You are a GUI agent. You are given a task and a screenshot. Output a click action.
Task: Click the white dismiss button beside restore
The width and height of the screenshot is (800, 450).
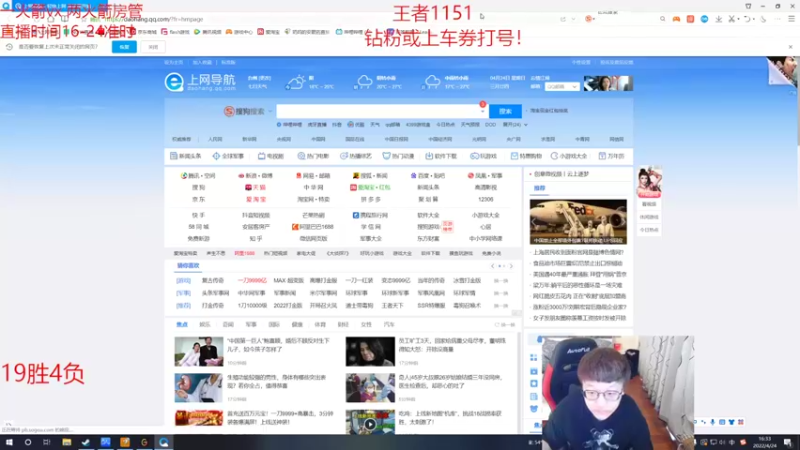click(153, 47)
